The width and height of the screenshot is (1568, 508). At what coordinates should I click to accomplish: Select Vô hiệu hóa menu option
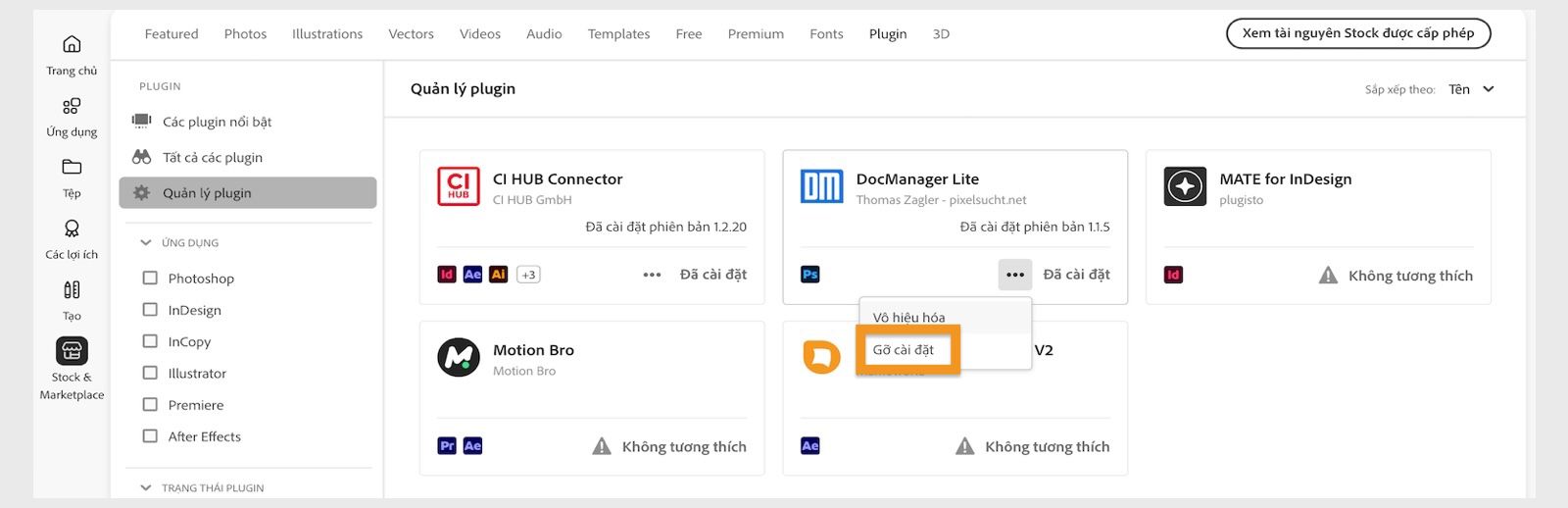pos(945,317)
